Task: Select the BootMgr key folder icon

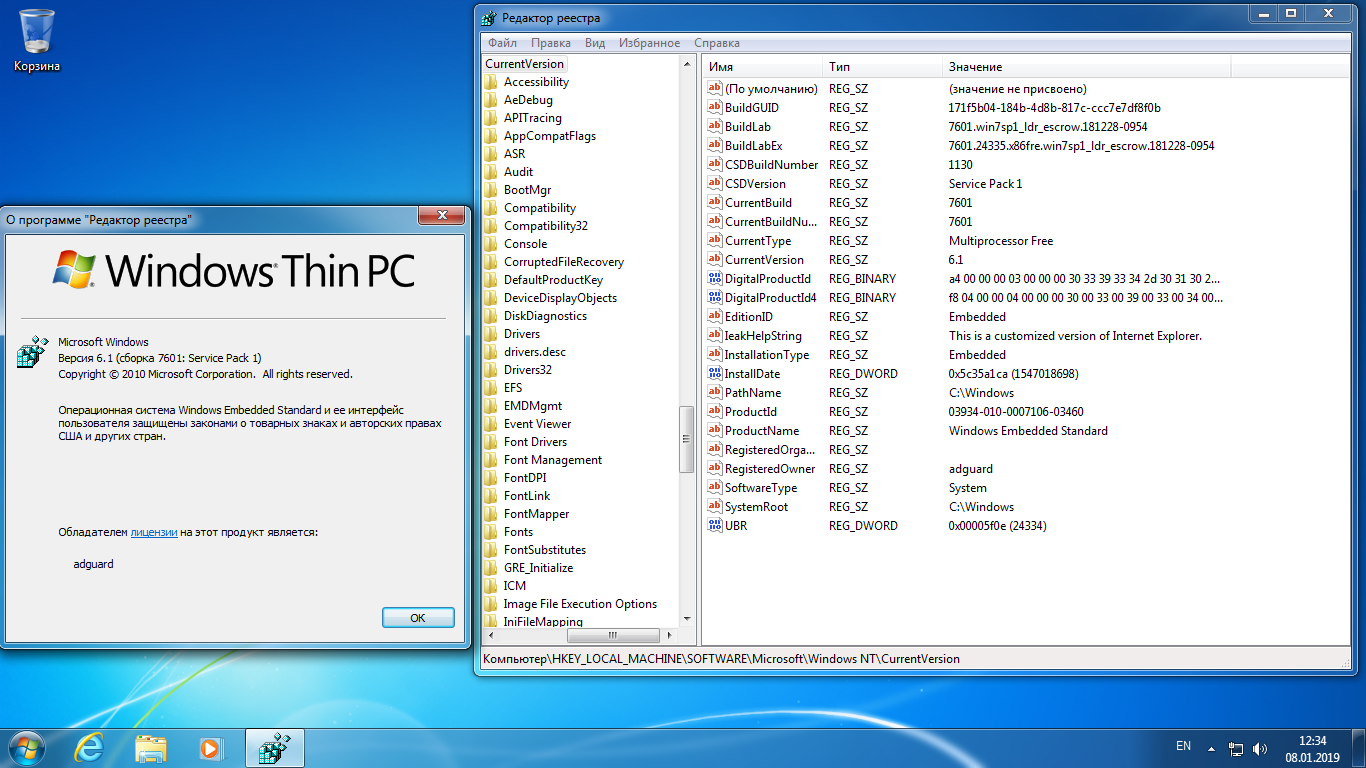Action: coord(491,190)
